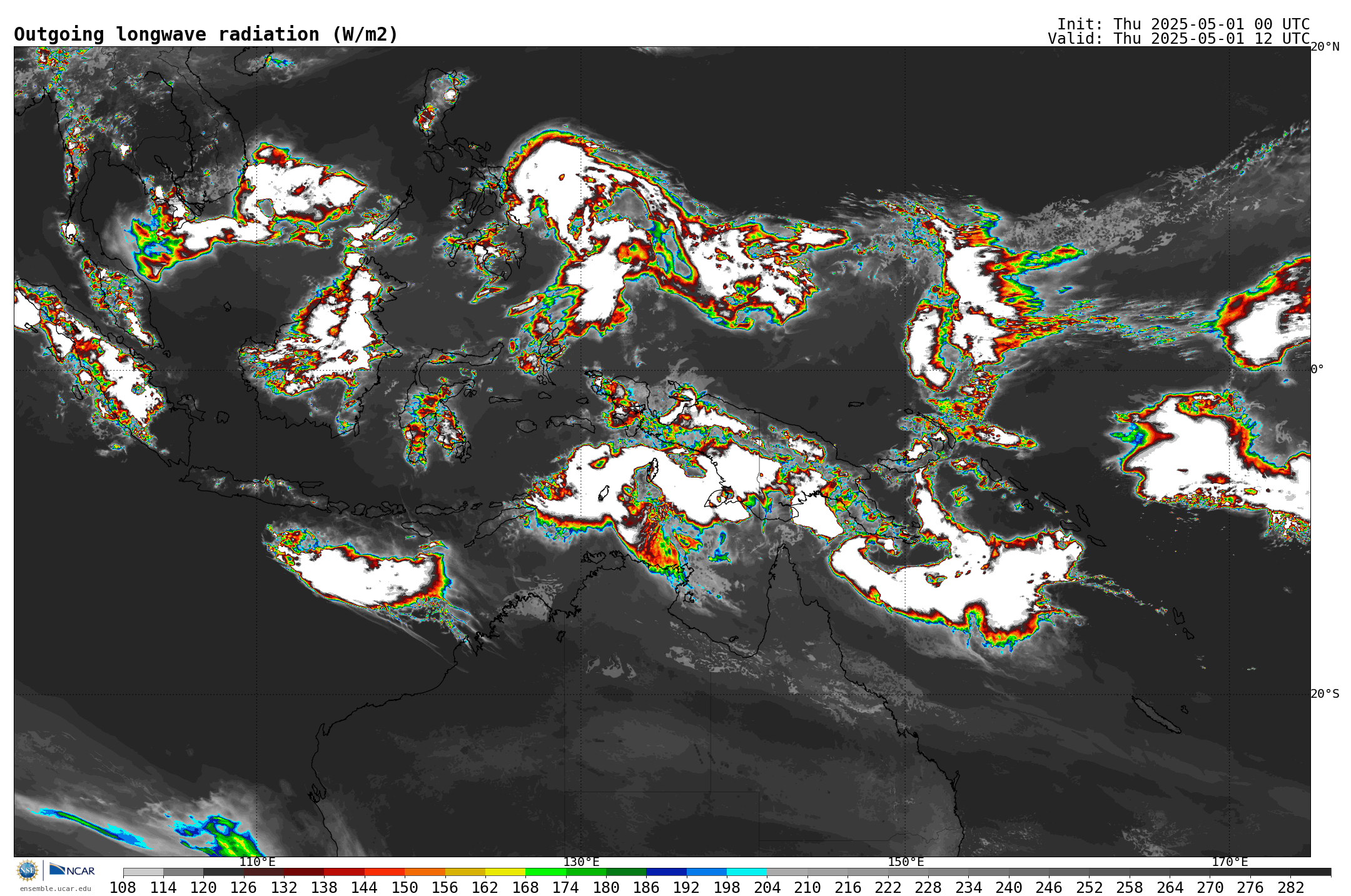Click the colorbar value 198
The height and width of the screenshot is (896, 1351).
coord(727,888)
